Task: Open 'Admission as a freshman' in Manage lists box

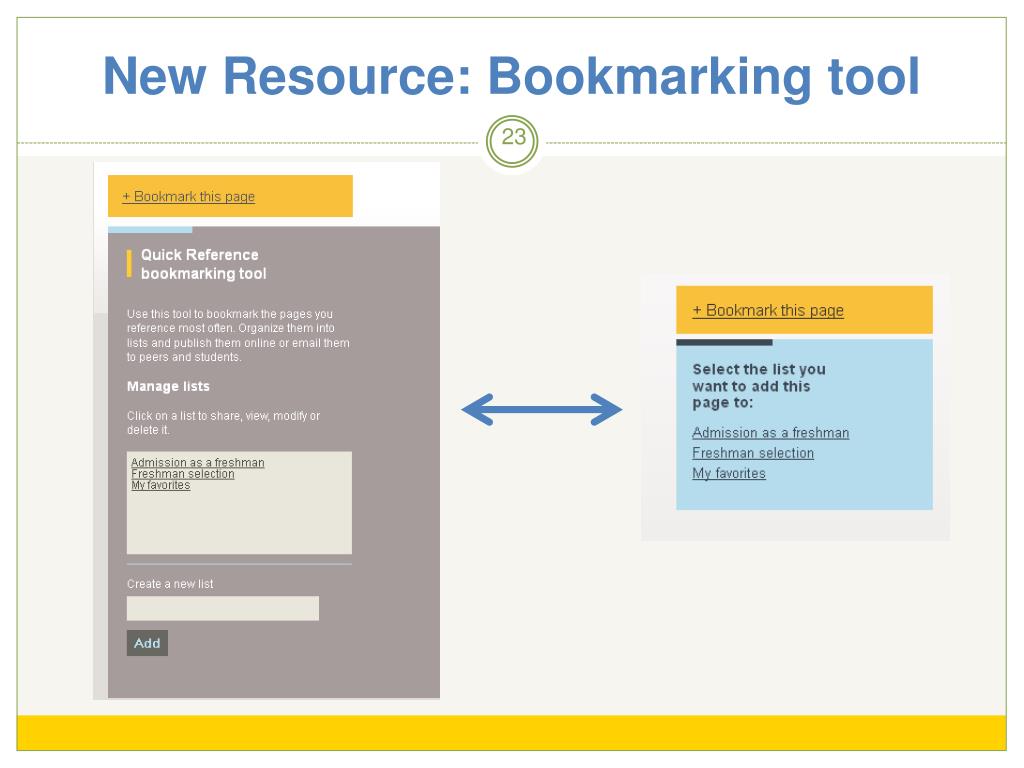Action: click(x=198, y=462)
